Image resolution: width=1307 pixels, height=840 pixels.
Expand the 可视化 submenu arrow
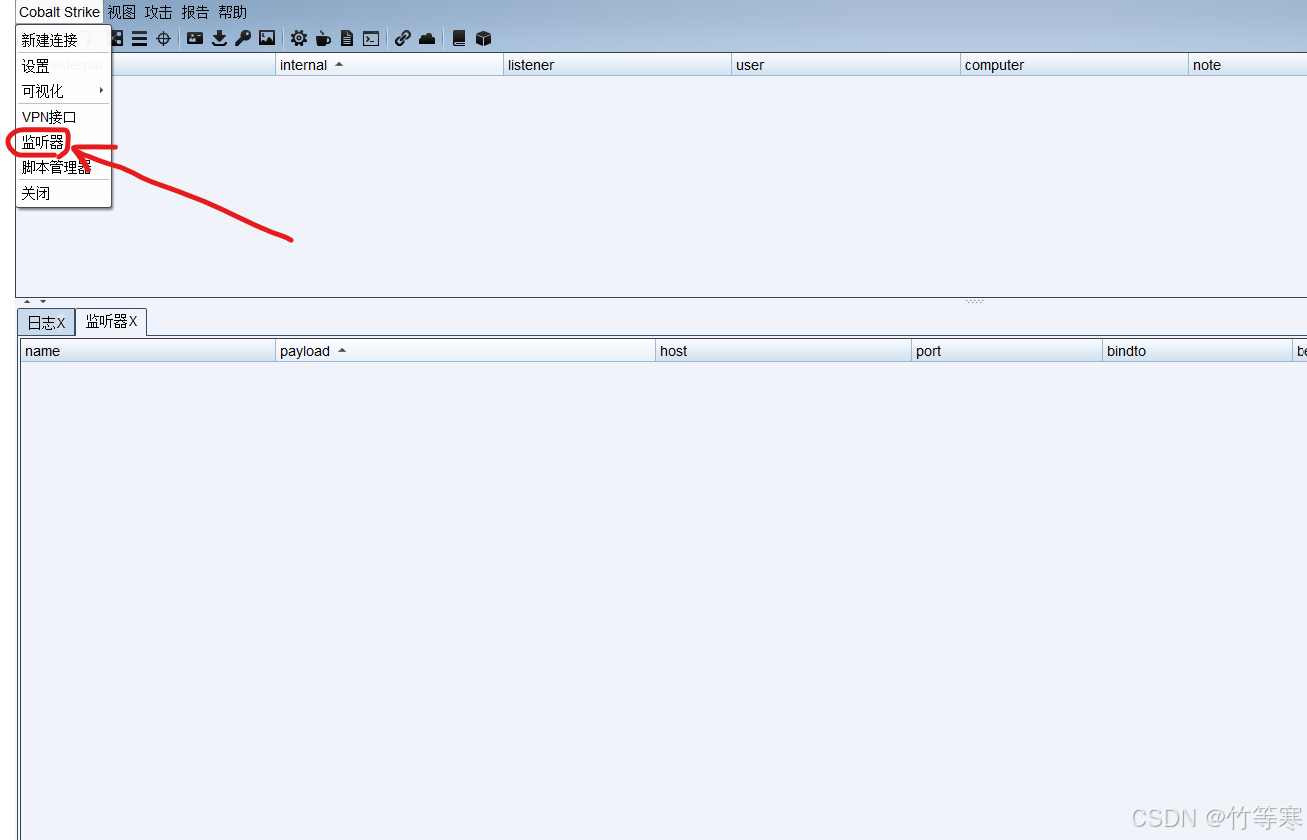tap(101, 90)
